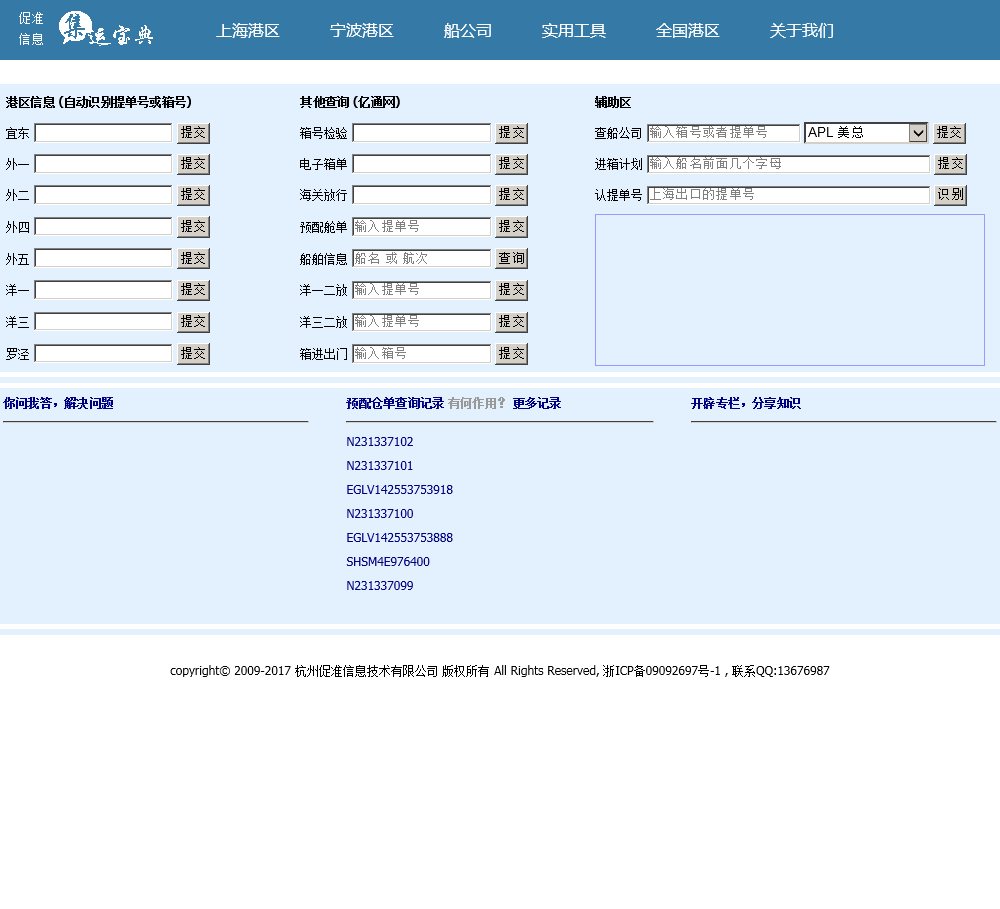Image resolution: width=1000 pixels, height=909 pixels.
Task: Click the large text area in 辅助区
Action: click(x=789, y=290)
